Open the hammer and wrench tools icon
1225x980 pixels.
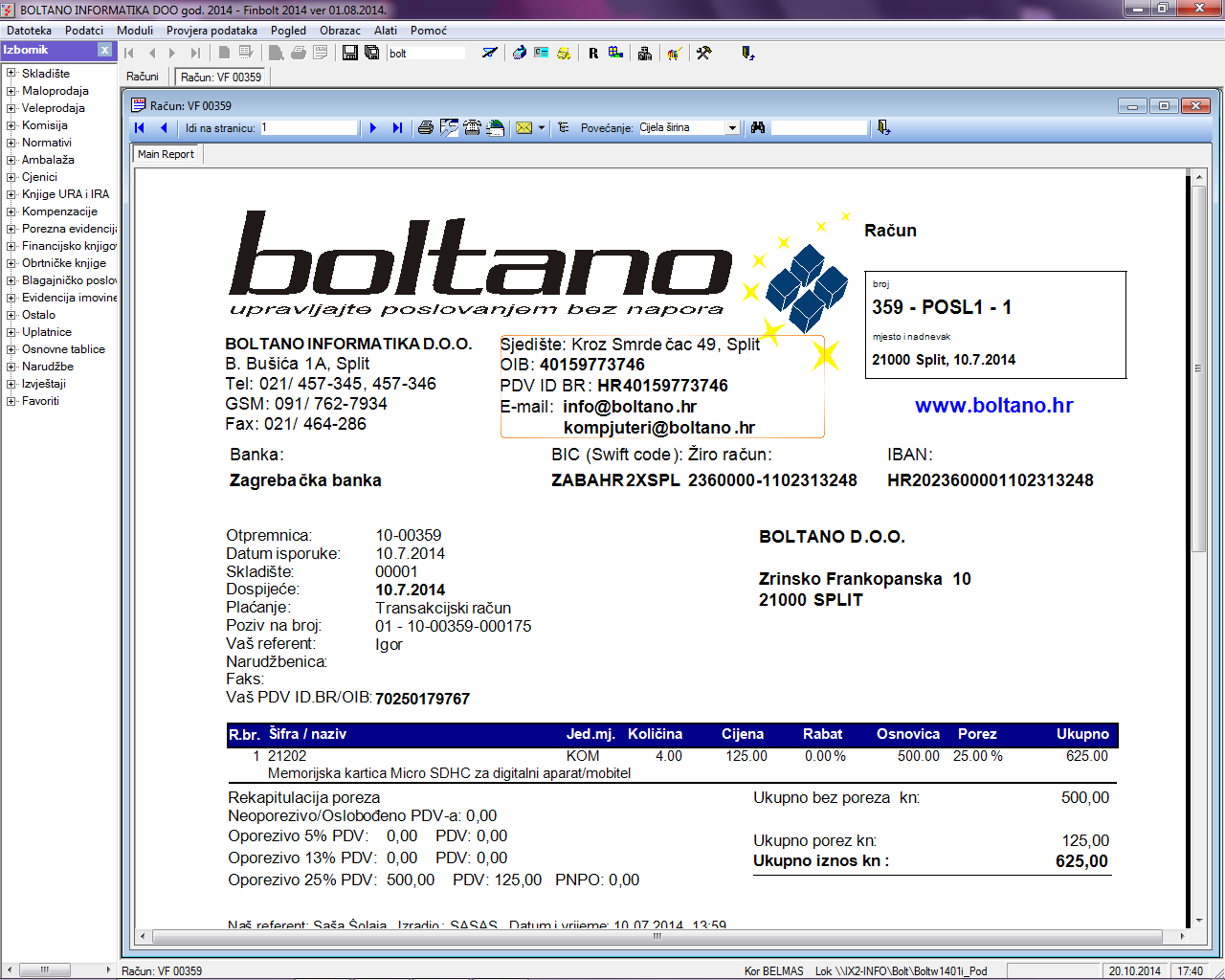tap(703, 54)
